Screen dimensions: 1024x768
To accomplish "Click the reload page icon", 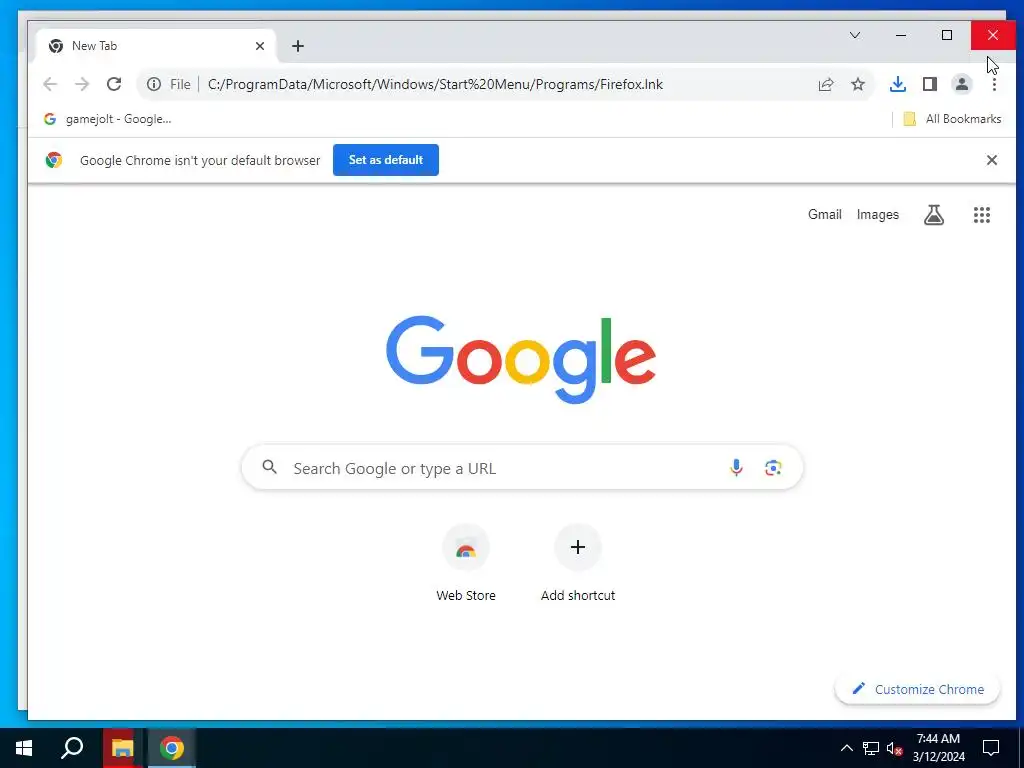I will coord(114,84).
